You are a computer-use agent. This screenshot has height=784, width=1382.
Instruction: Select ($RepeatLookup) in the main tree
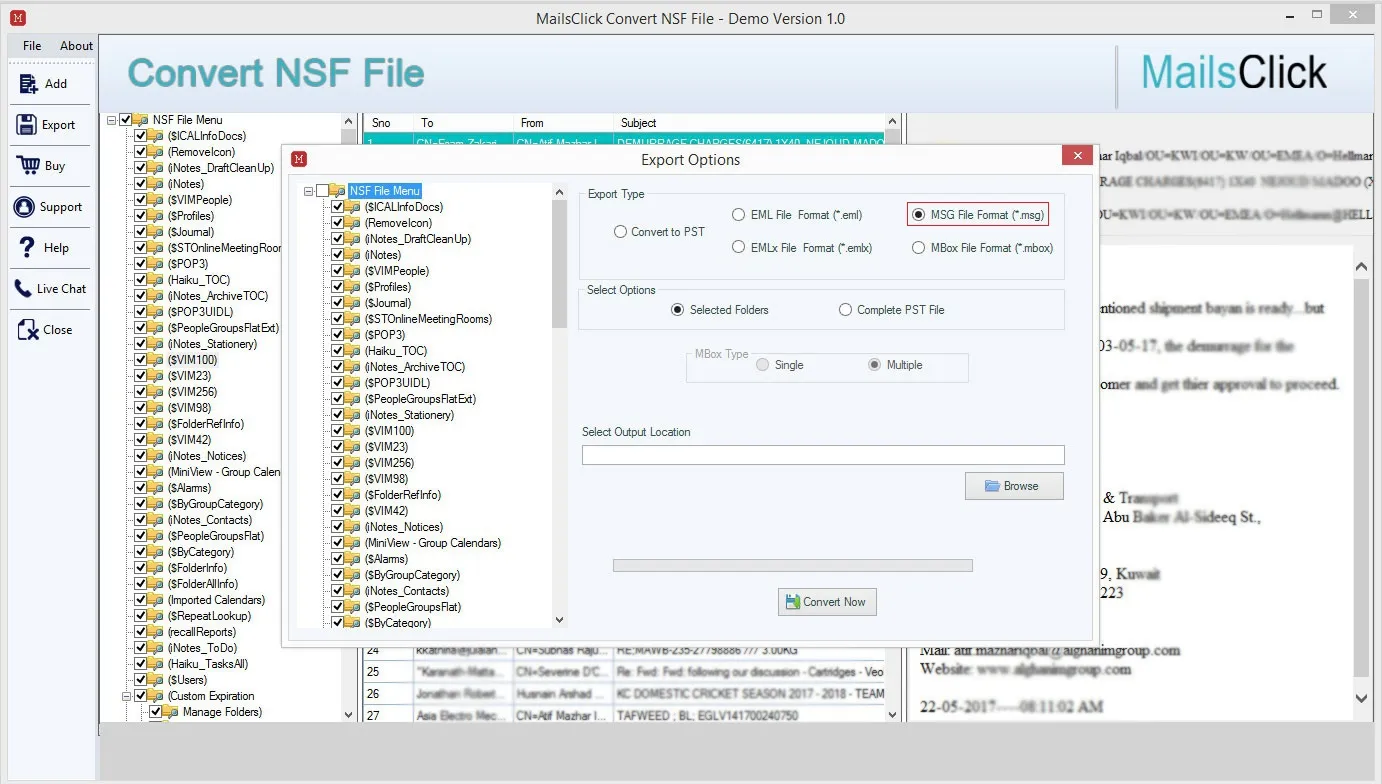(209, 616)
